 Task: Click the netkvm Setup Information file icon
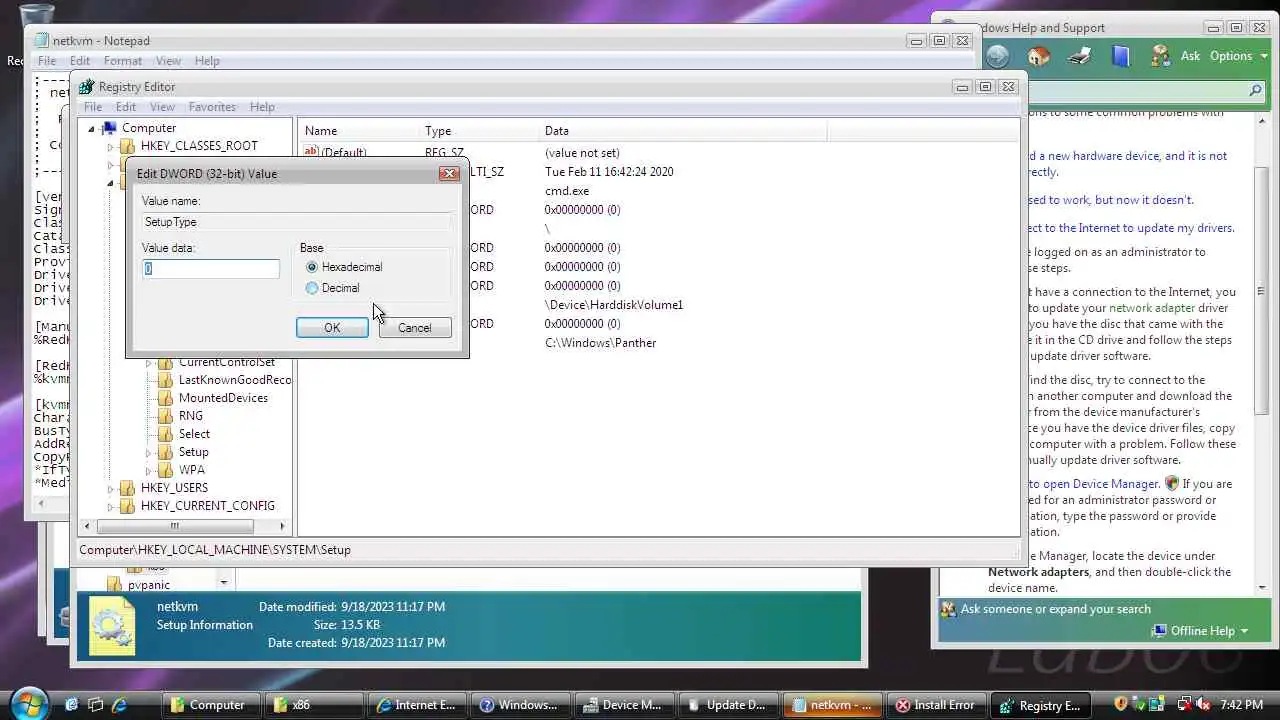coord(111,626)
